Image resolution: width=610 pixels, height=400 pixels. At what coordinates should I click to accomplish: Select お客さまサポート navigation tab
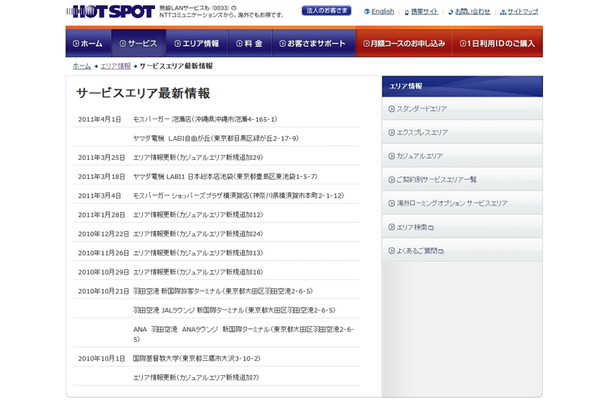click(x=314, y=43)
